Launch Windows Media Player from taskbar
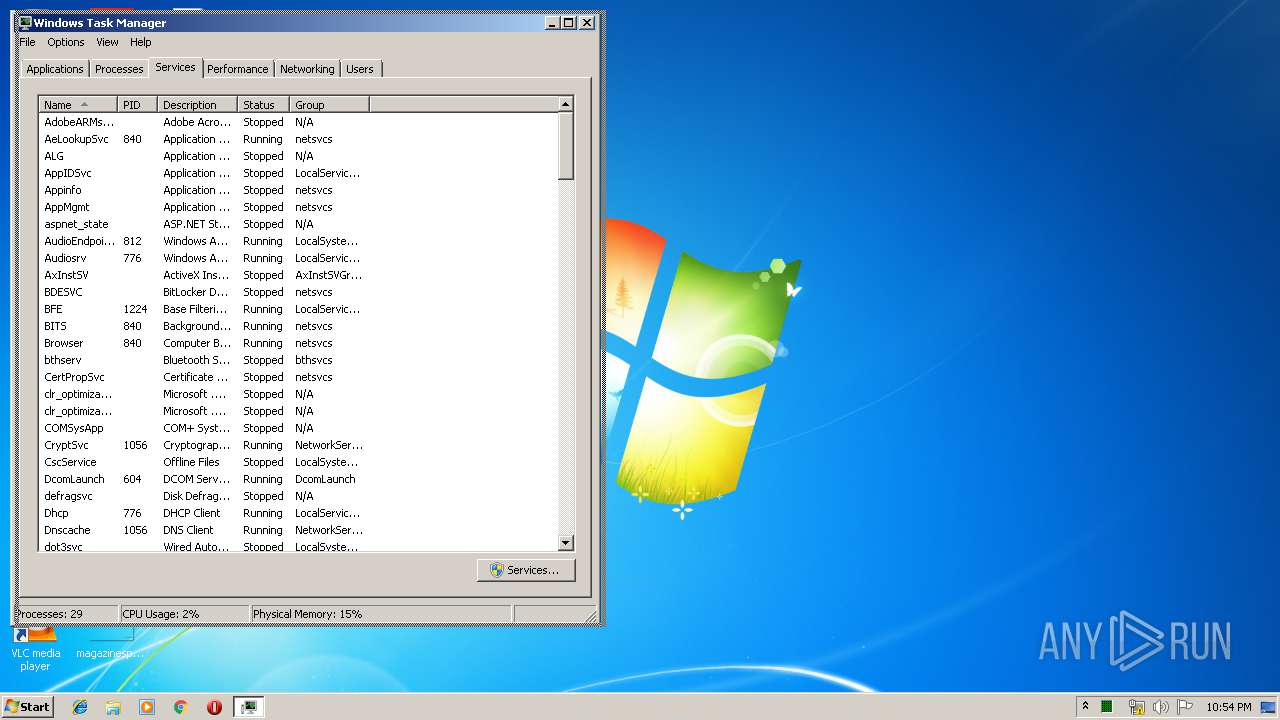 [x=147, y=707]
